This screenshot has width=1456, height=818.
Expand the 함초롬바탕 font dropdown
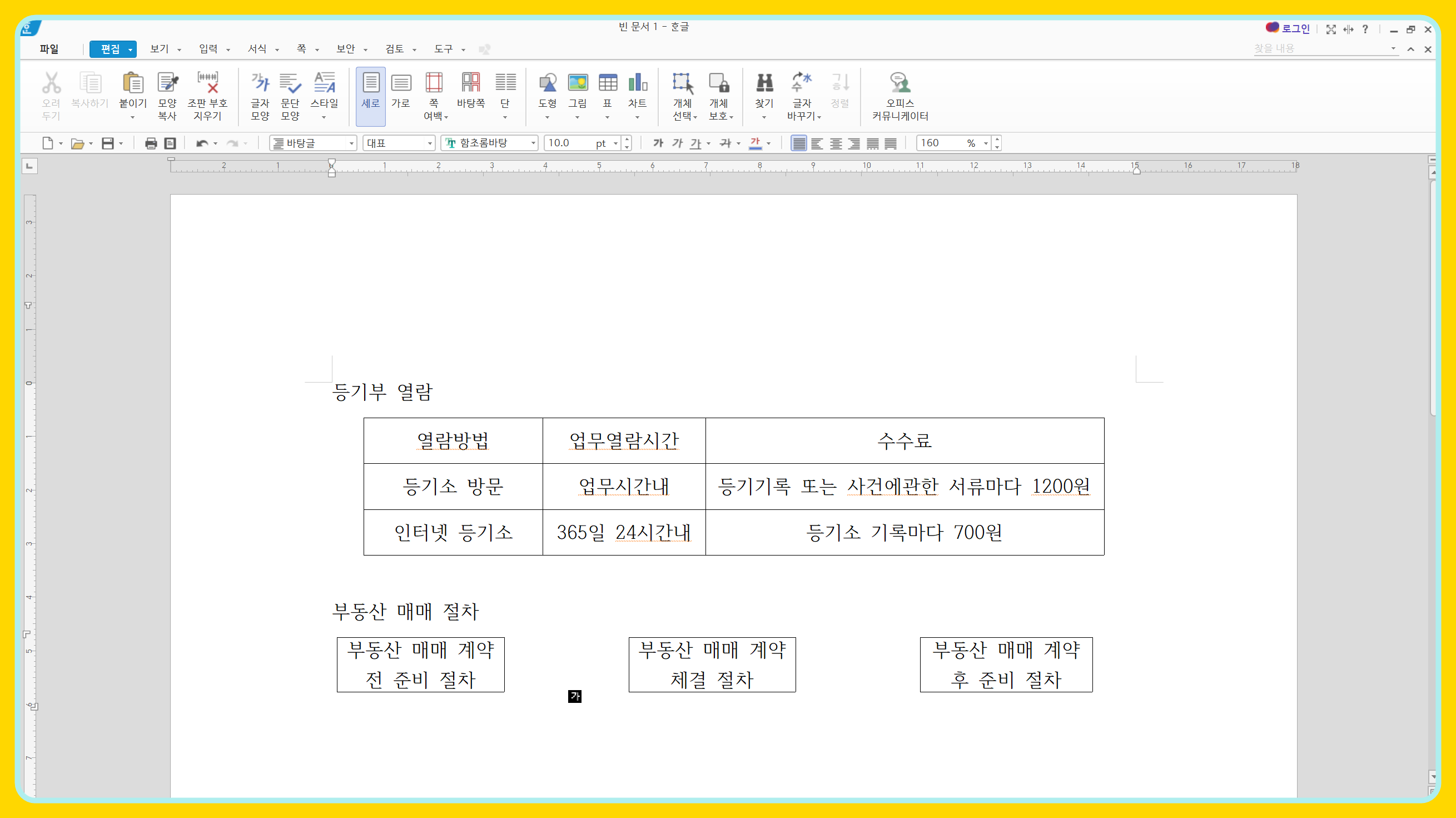[533, 143]
